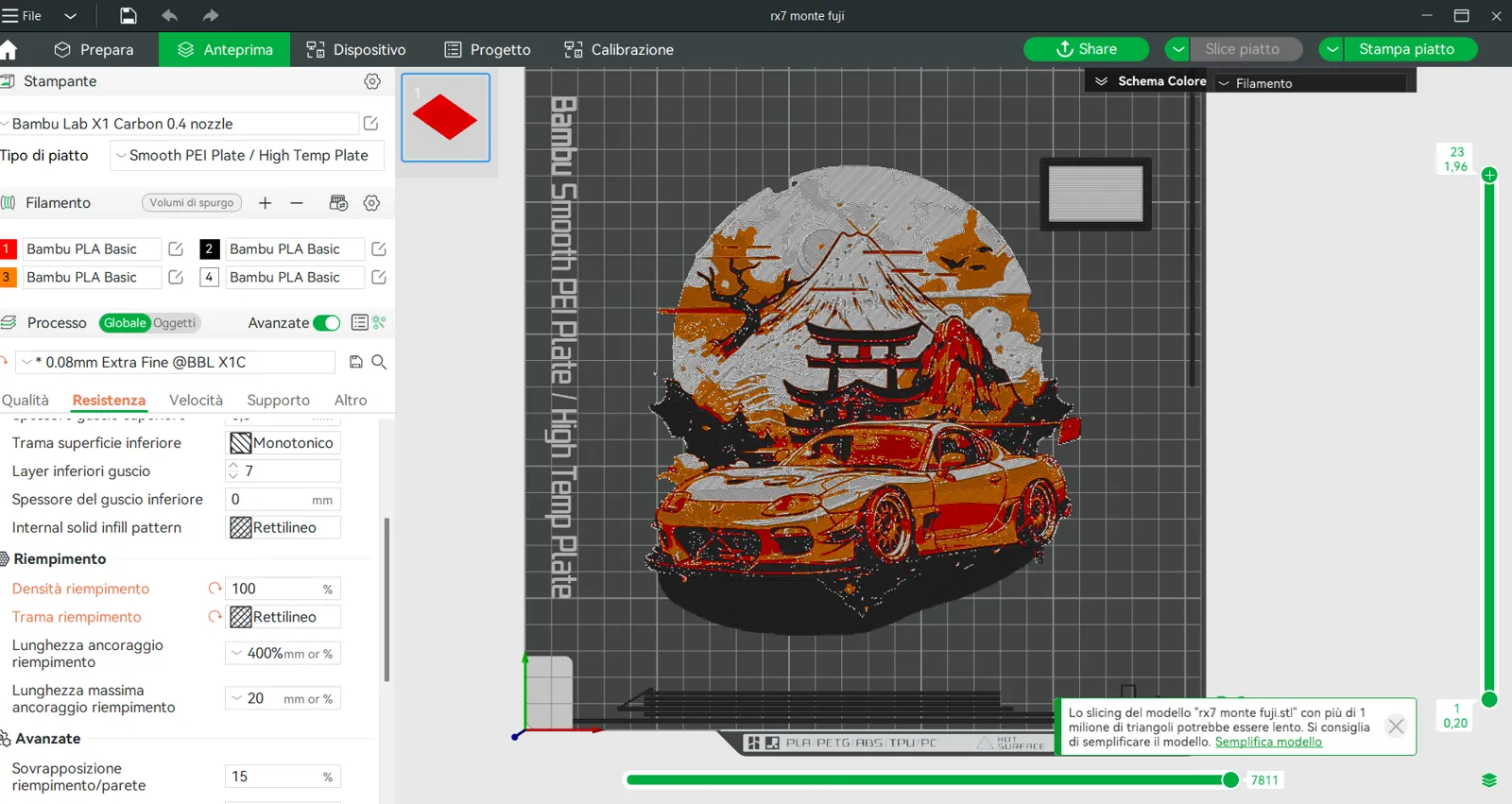1512x804 pixels.
Task: Expand Slice piatto dropdown arrow
Action: point(1177,49)
